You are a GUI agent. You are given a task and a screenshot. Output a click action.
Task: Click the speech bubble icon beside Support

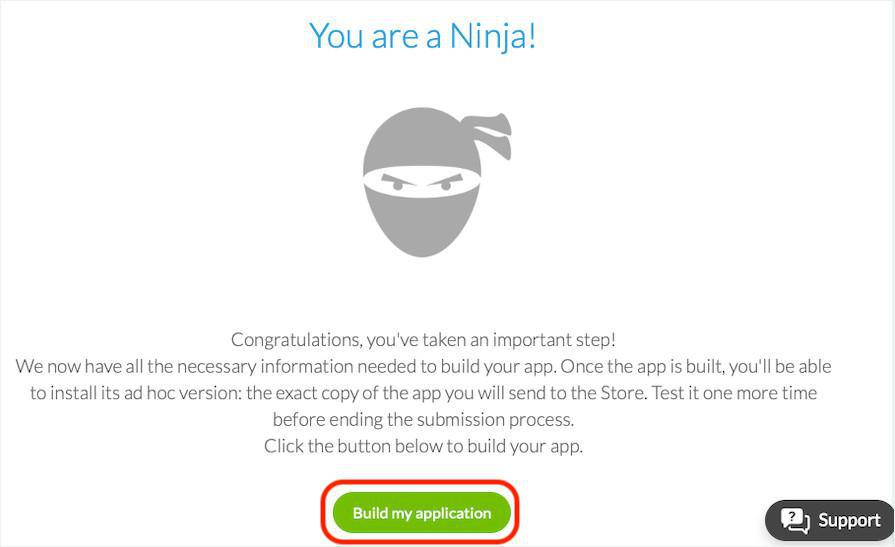pos(796,520)
